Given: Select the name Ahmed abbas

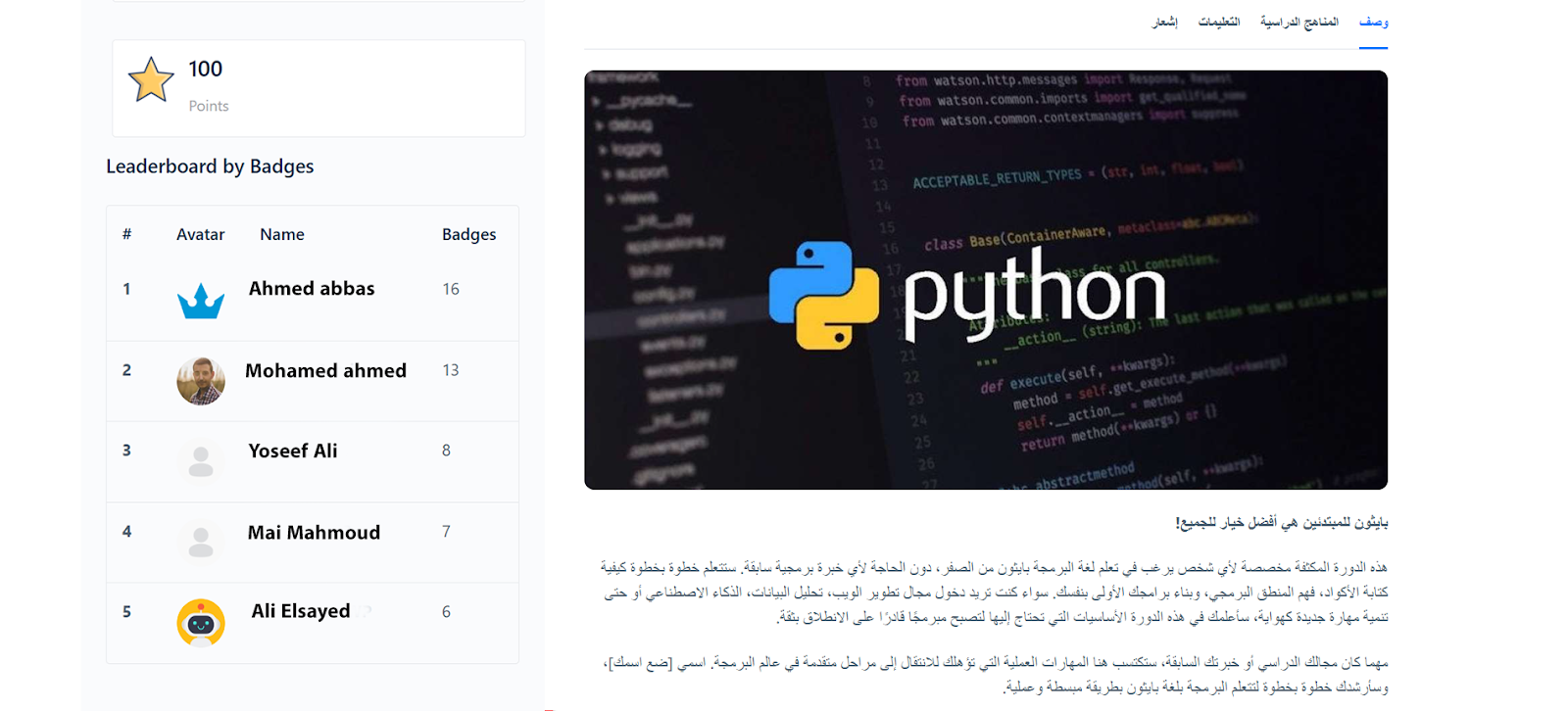Looking at the screenshot, I should (312, 289).
